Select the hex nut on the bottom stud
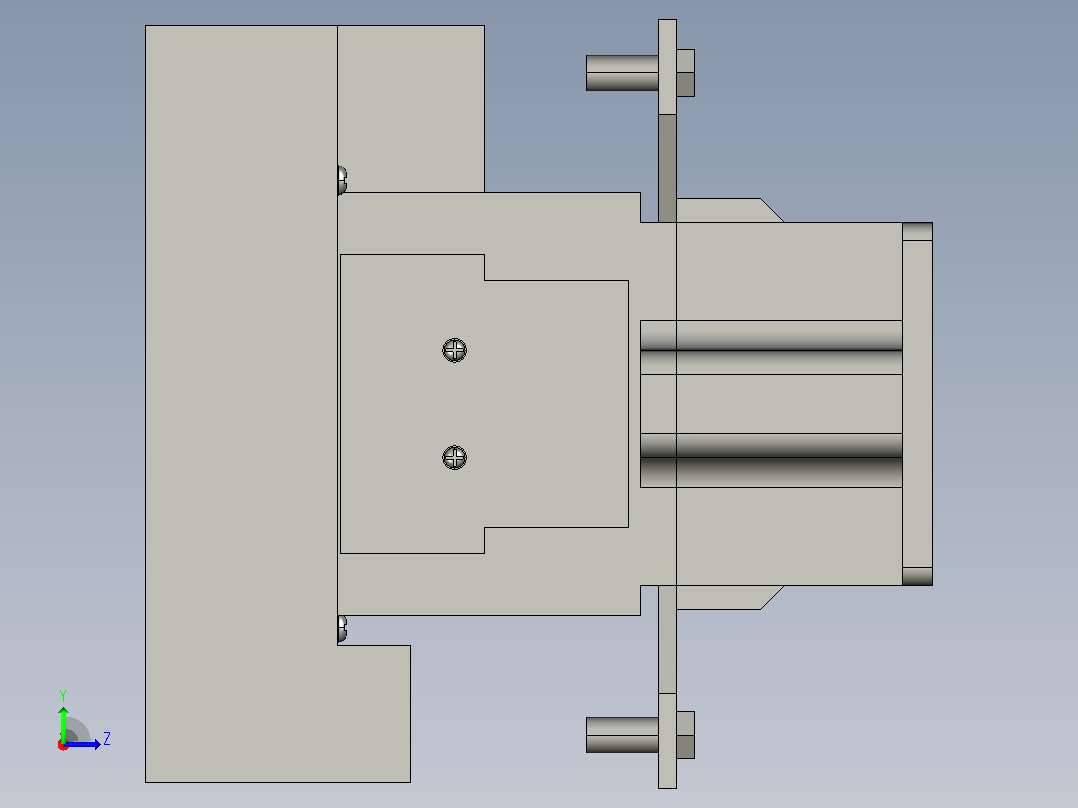 pos(685,735)
